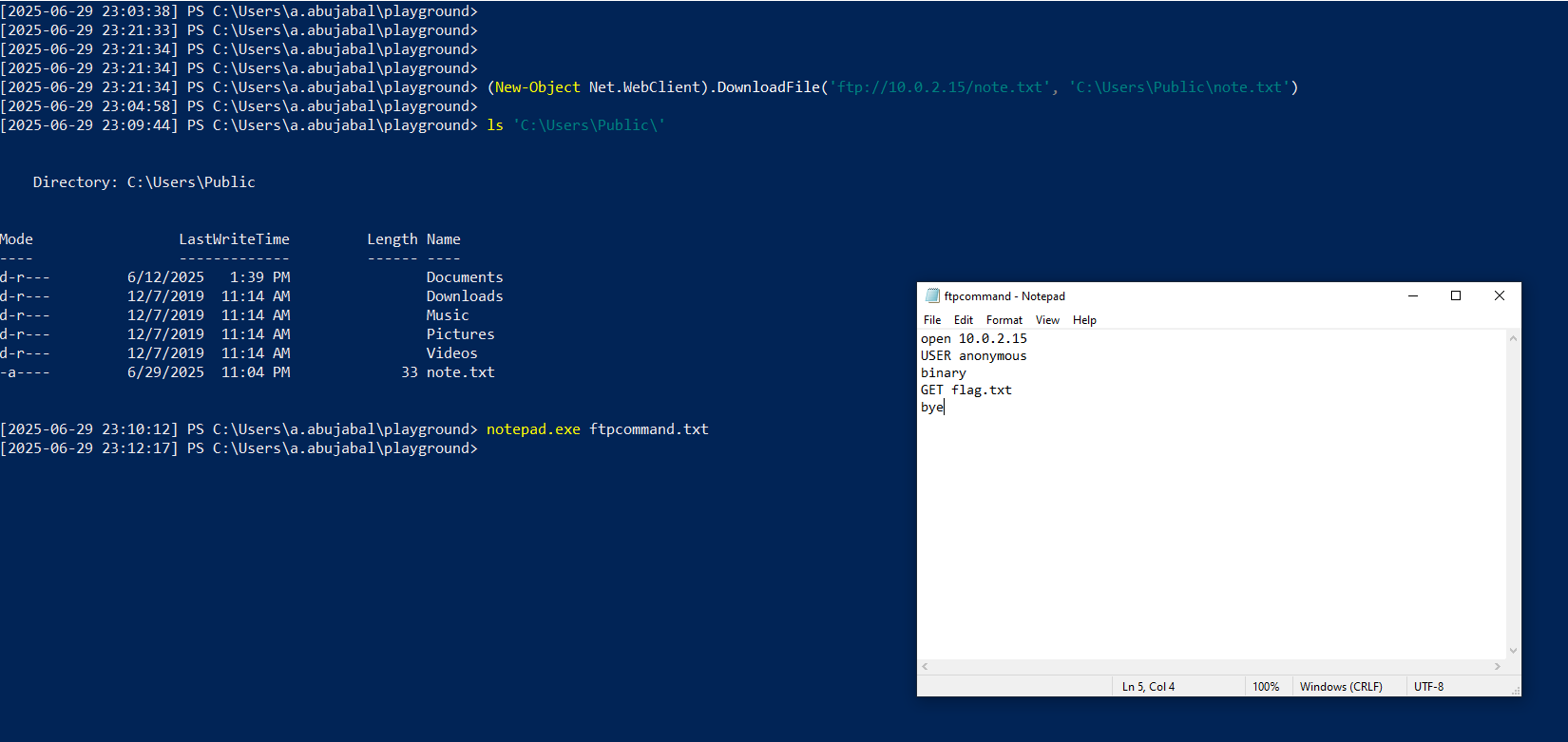Maximize the ftpcommand Notepad window
Screen dimensions: 1568x742
[x=1456, y=295]
